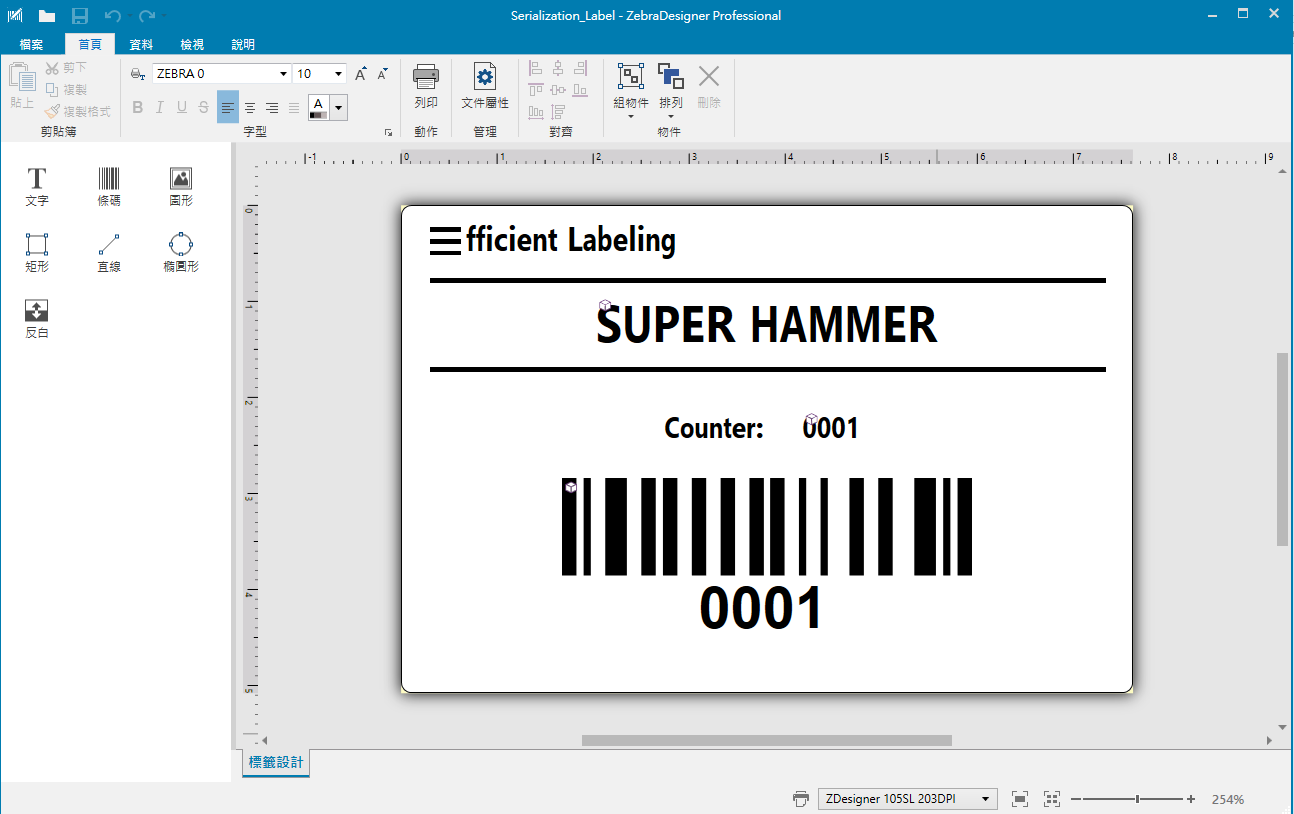
Task: Click the align objects right icon
Action: 581,69
